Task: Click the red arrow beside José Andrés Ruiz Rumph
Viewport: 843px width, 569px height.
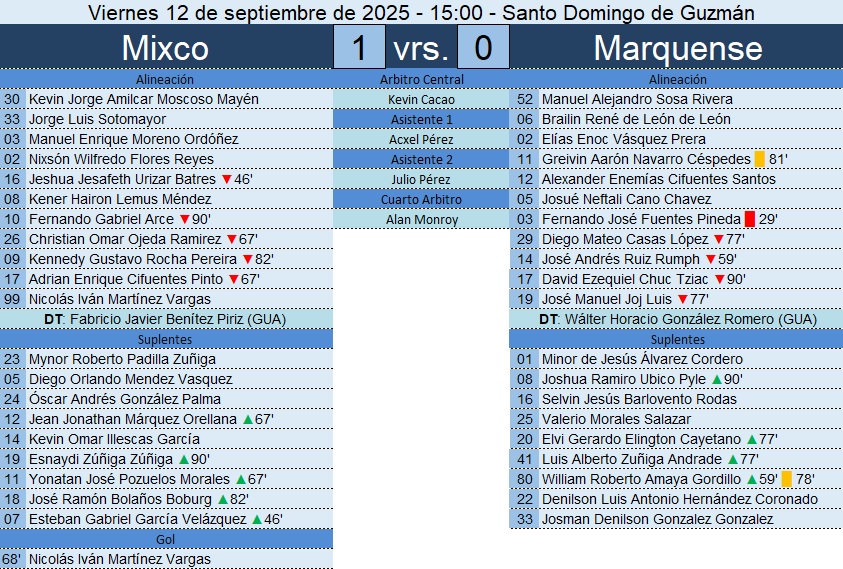Action: click(711, 259)
